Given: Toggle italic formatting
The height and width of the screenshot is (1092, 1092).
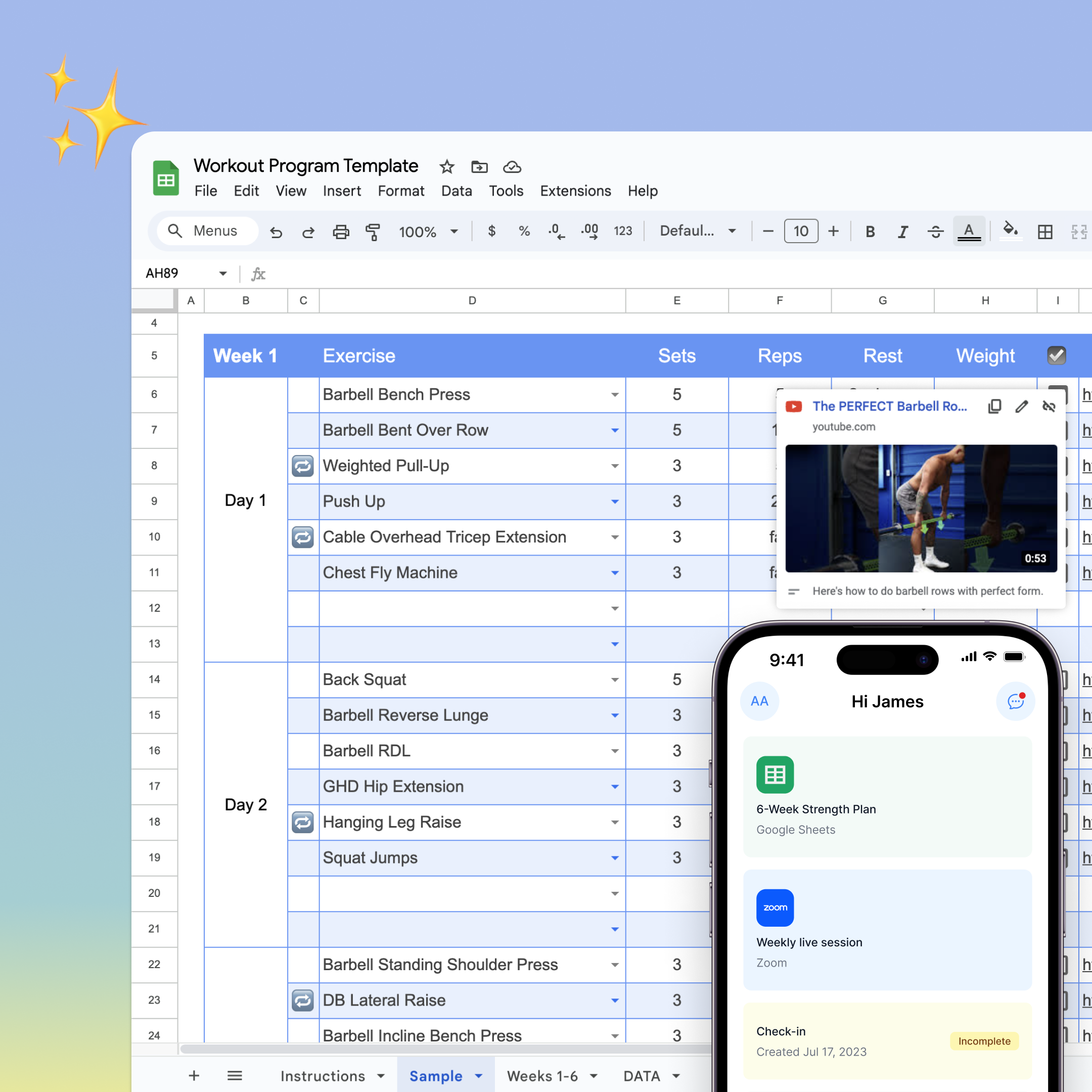Looking at the screenshot, I should click(x=903, y=232).
